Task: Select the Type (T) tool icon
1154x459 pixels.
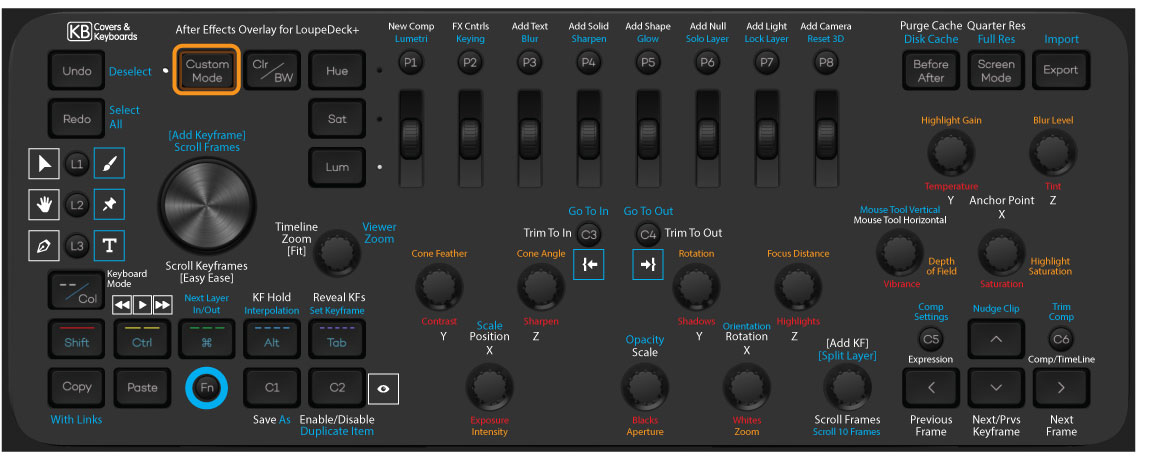Action: 109,246
